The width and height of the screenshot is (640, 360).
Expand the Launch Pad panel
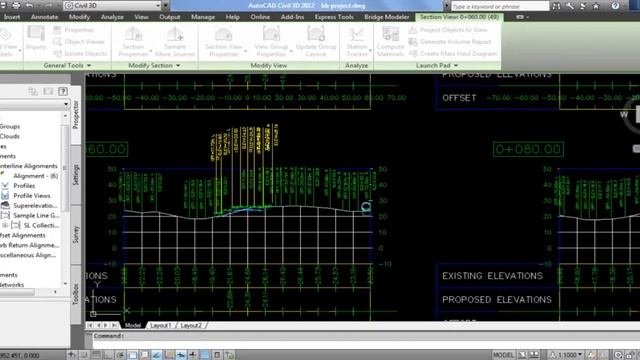(x=437, y=65)
